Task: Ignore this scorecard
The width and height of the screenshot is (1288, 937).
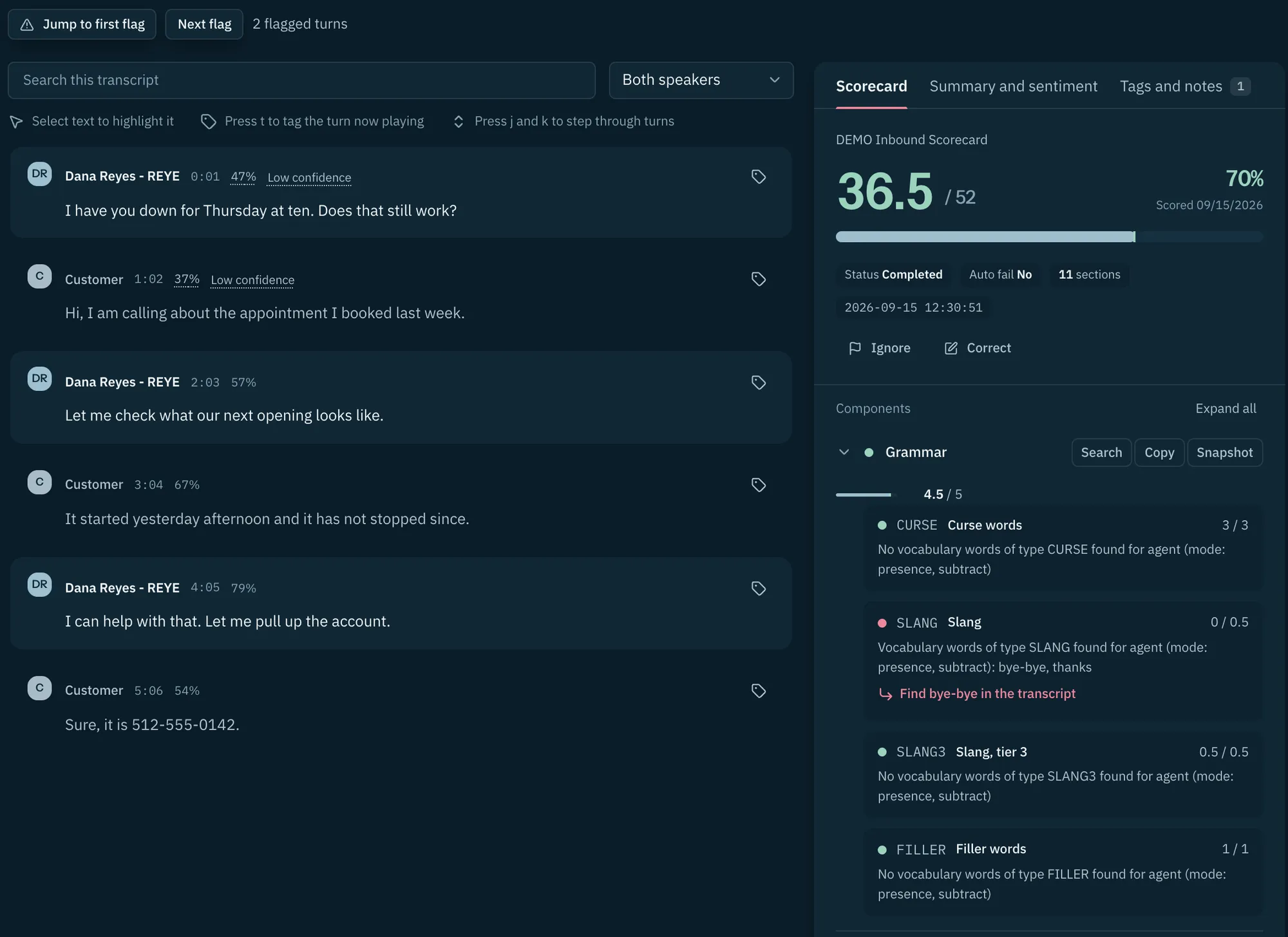Action: tap(880, 348)
